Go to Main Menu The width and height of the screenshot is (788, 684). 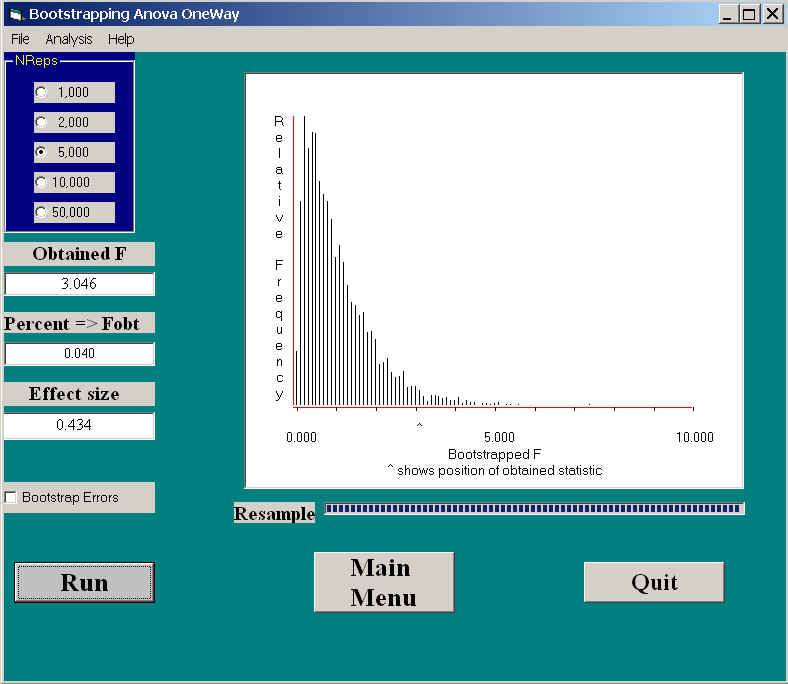(x=383, y=582)
